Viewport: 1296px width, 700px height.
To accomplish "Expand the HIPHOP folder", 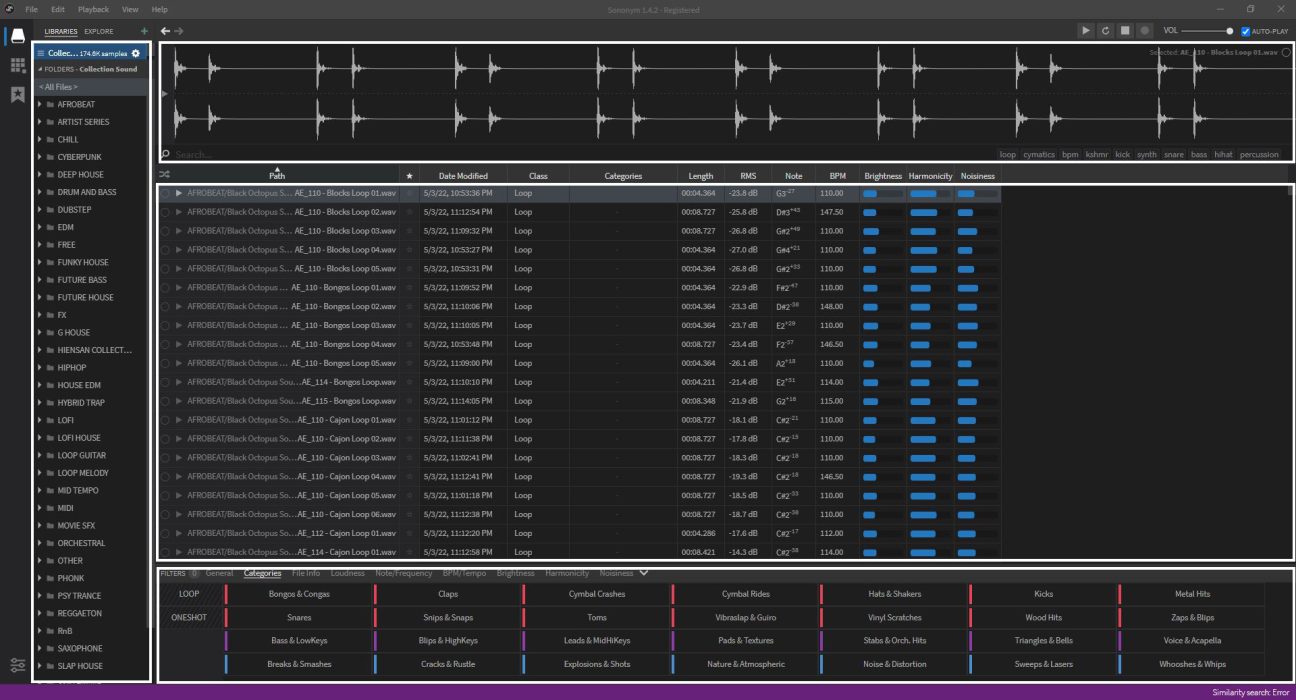I will click(x=39, y=367).
